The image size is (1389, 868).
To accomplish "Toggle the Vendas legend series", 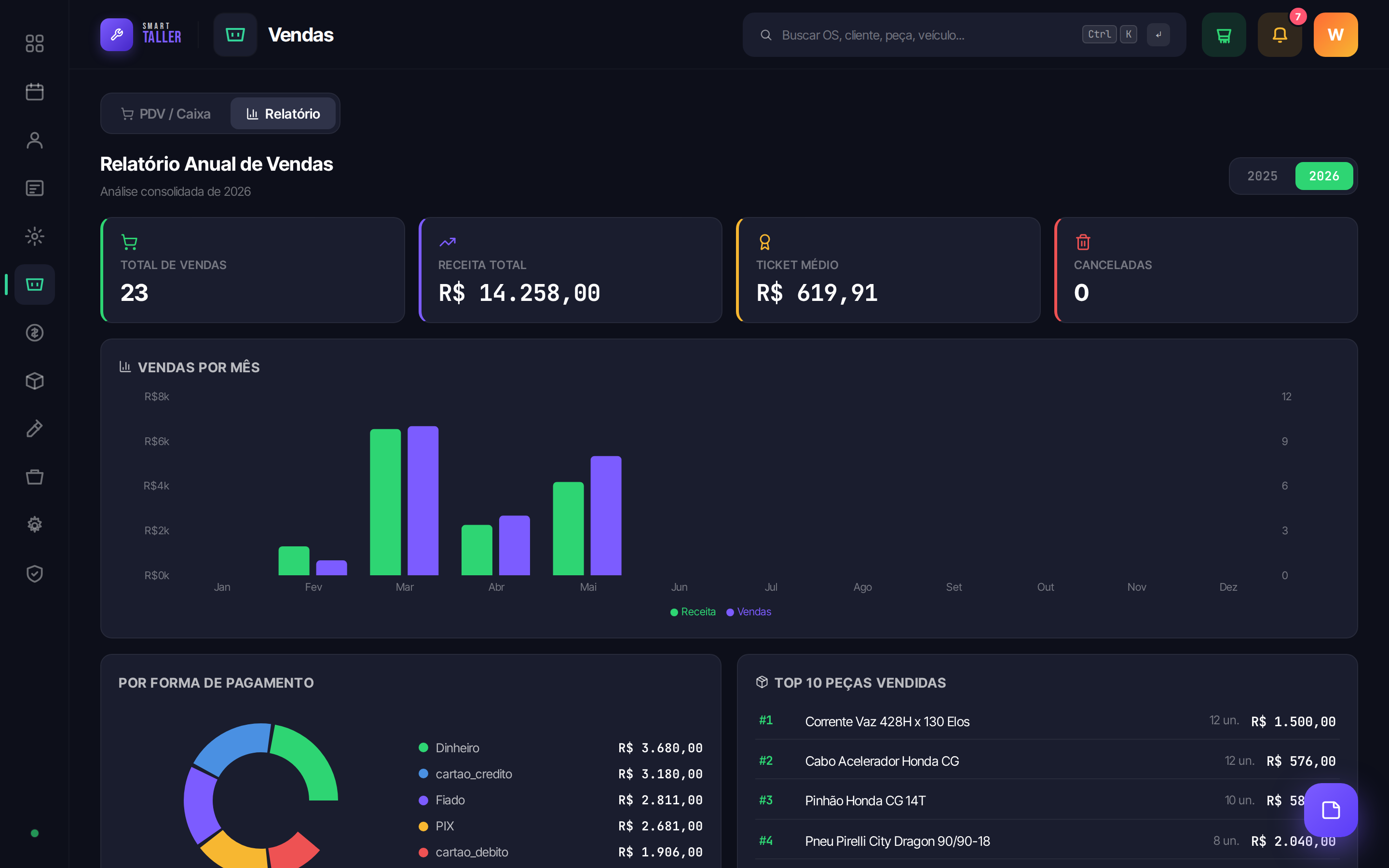I will 749,612.
